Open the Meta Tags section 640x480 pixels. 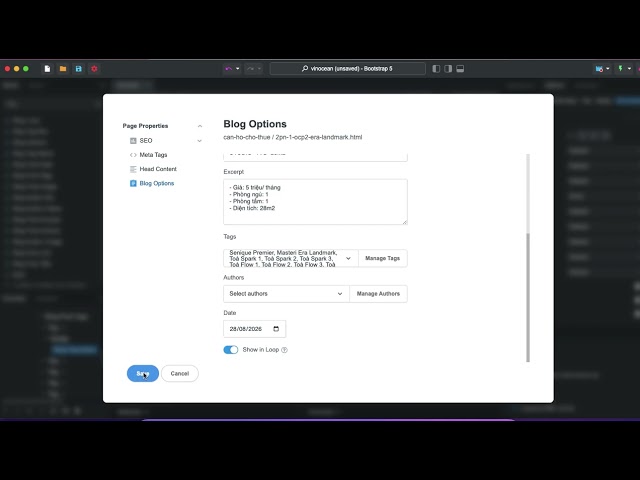click(x=153, y=155)
